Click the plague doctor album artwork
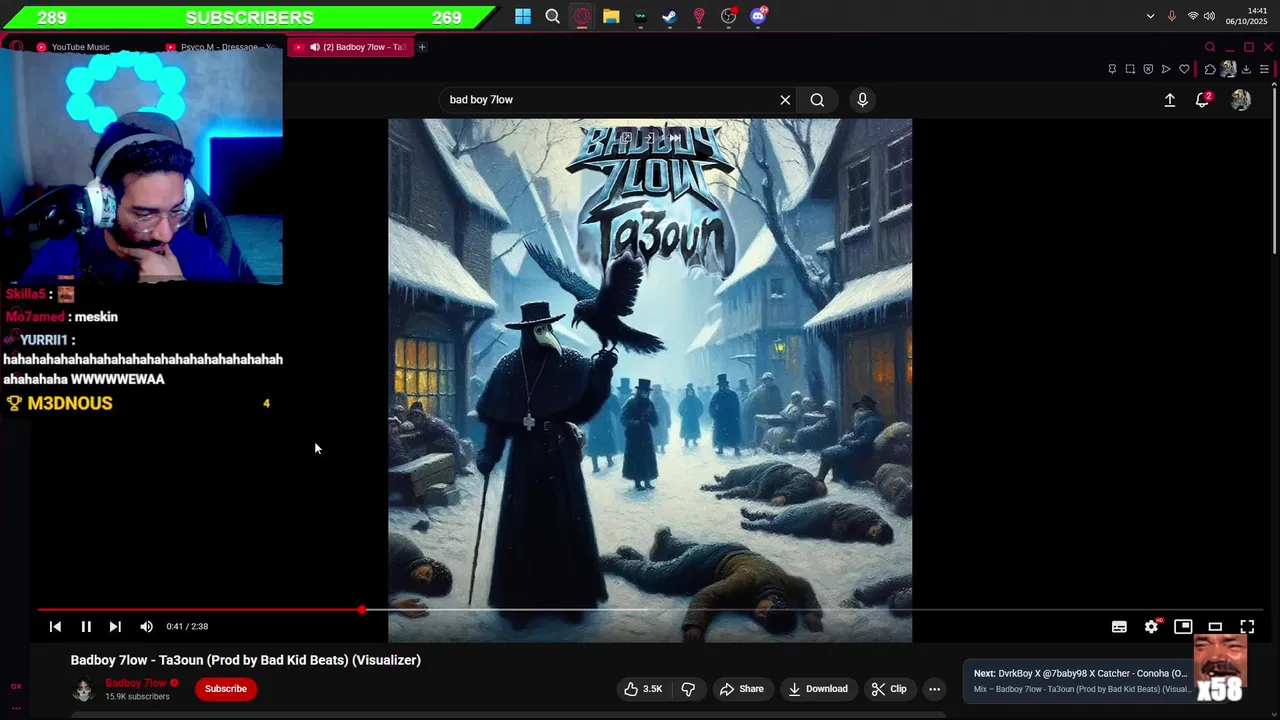Image resolution: width=1280 pixels, height=720 pixels. pyautogui.click(x=650, y=380)
